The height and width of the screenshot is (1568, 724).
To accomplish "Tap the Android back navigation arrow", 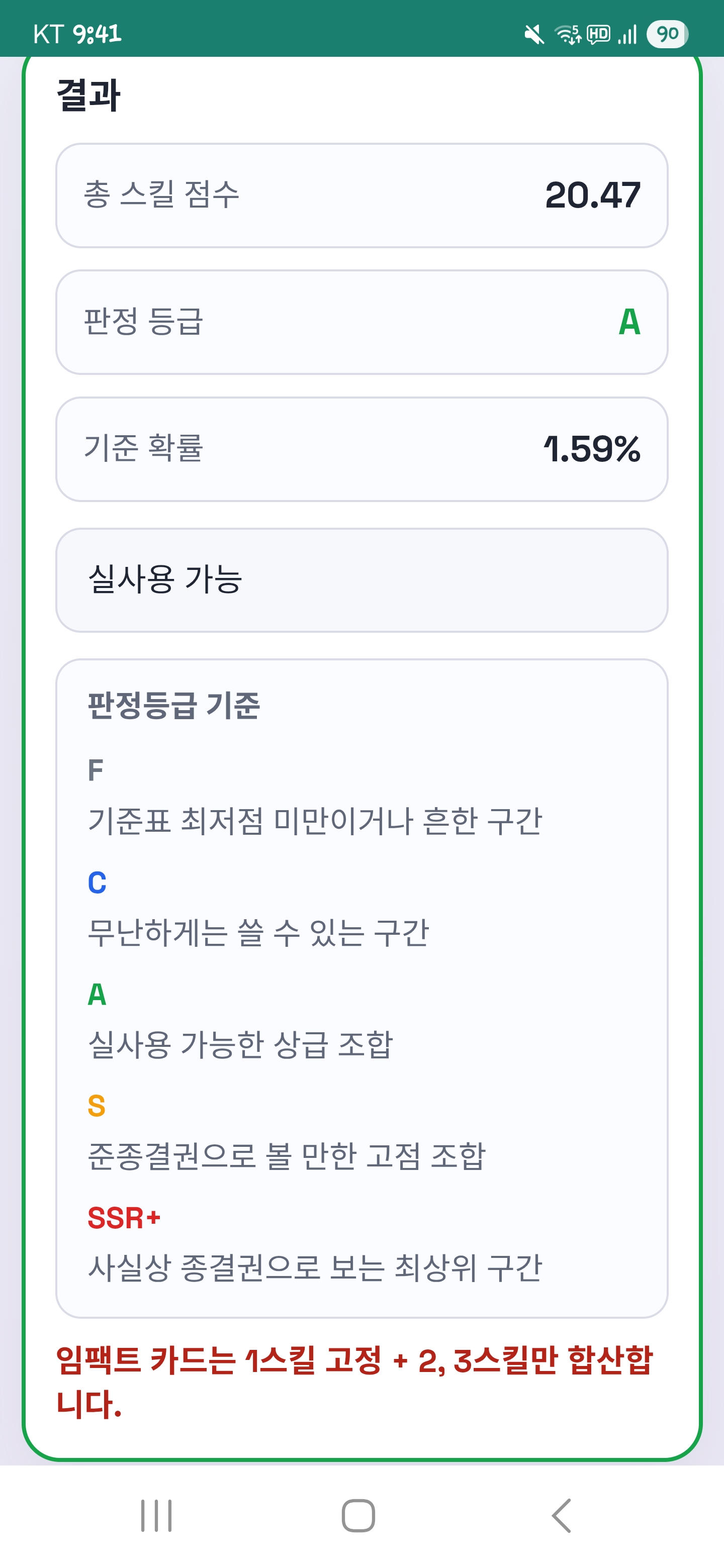I will (562, 1515).
